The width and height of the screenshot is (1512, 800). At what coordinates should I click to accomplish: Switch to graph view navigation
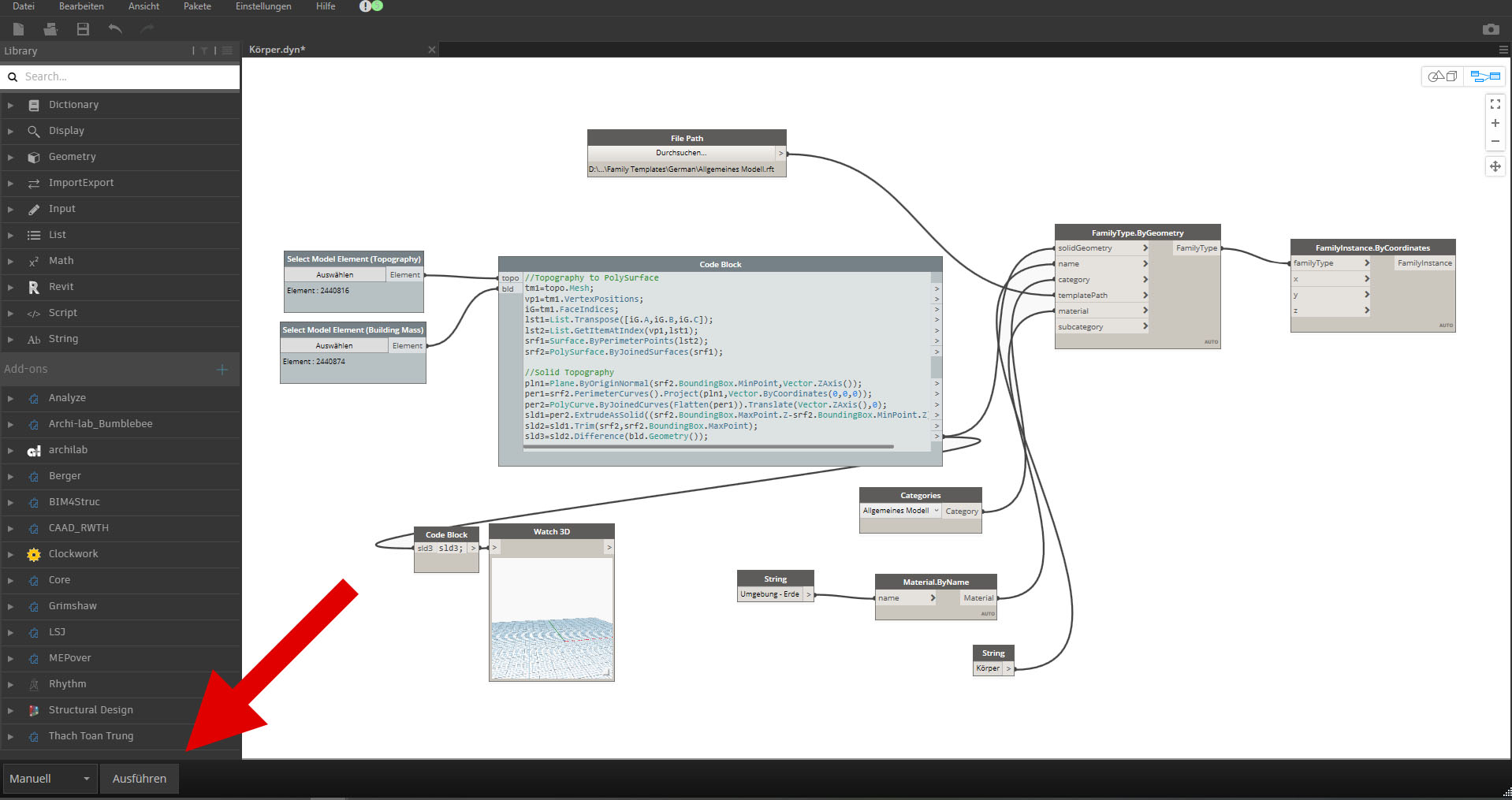pyautogui.click(x=1484, y=76)
